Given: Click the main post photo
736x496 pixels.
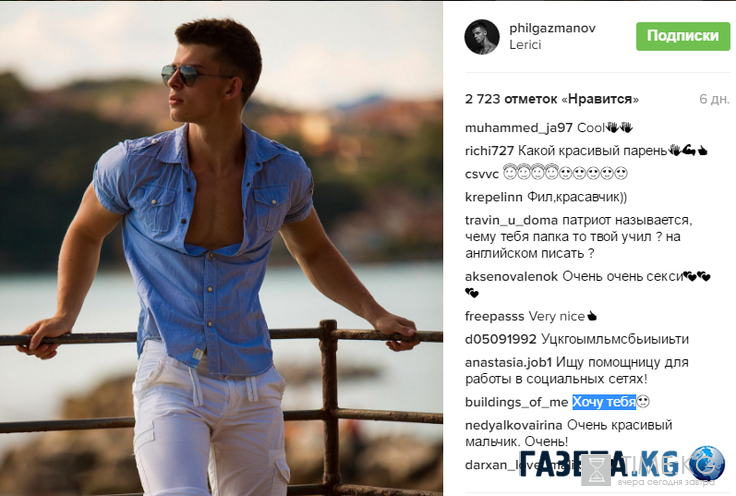Looking at the screenshot, I should pos(221,249).
